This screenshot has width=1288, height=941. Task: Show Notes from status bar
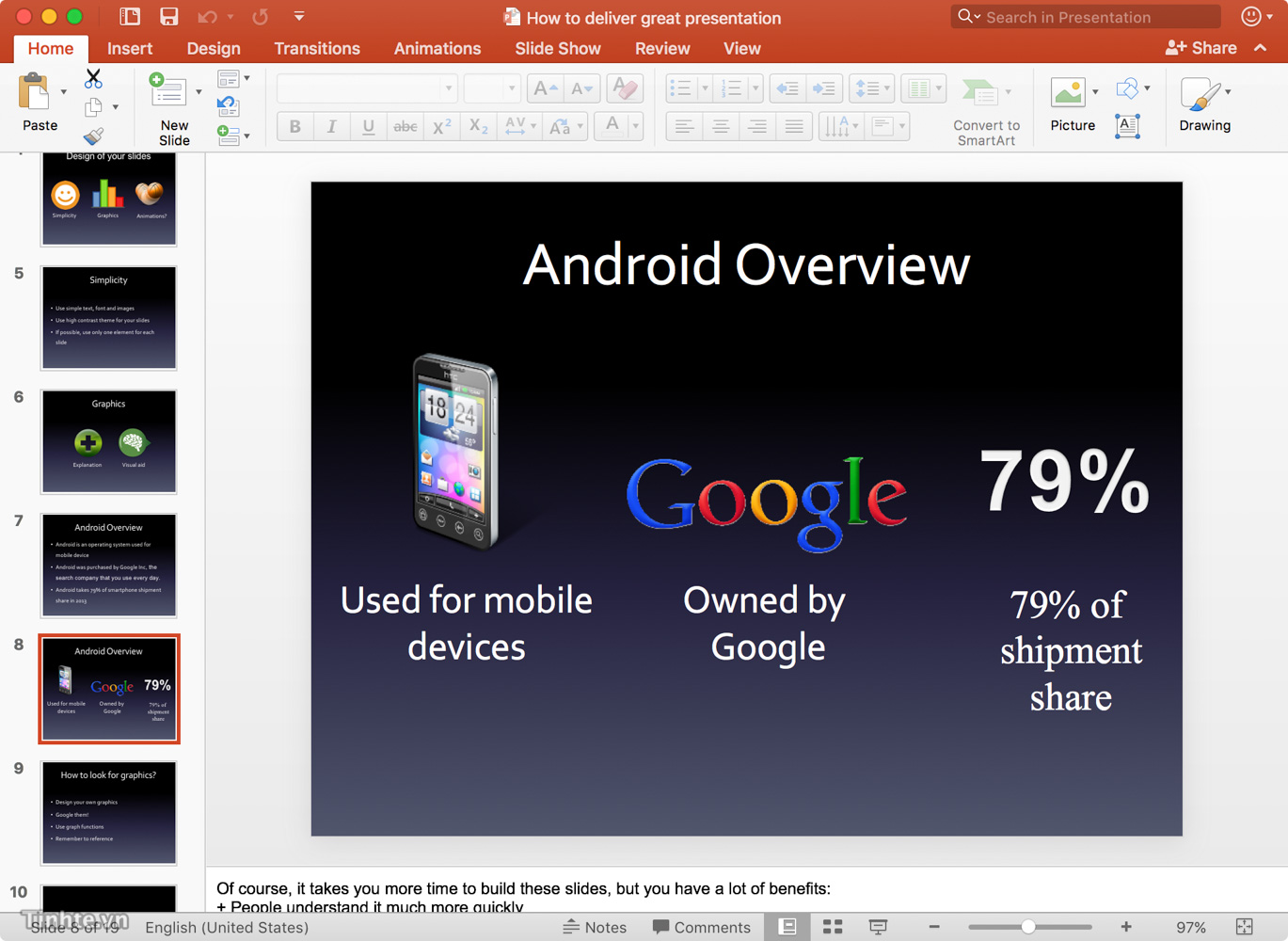click(x=595, y=927)
